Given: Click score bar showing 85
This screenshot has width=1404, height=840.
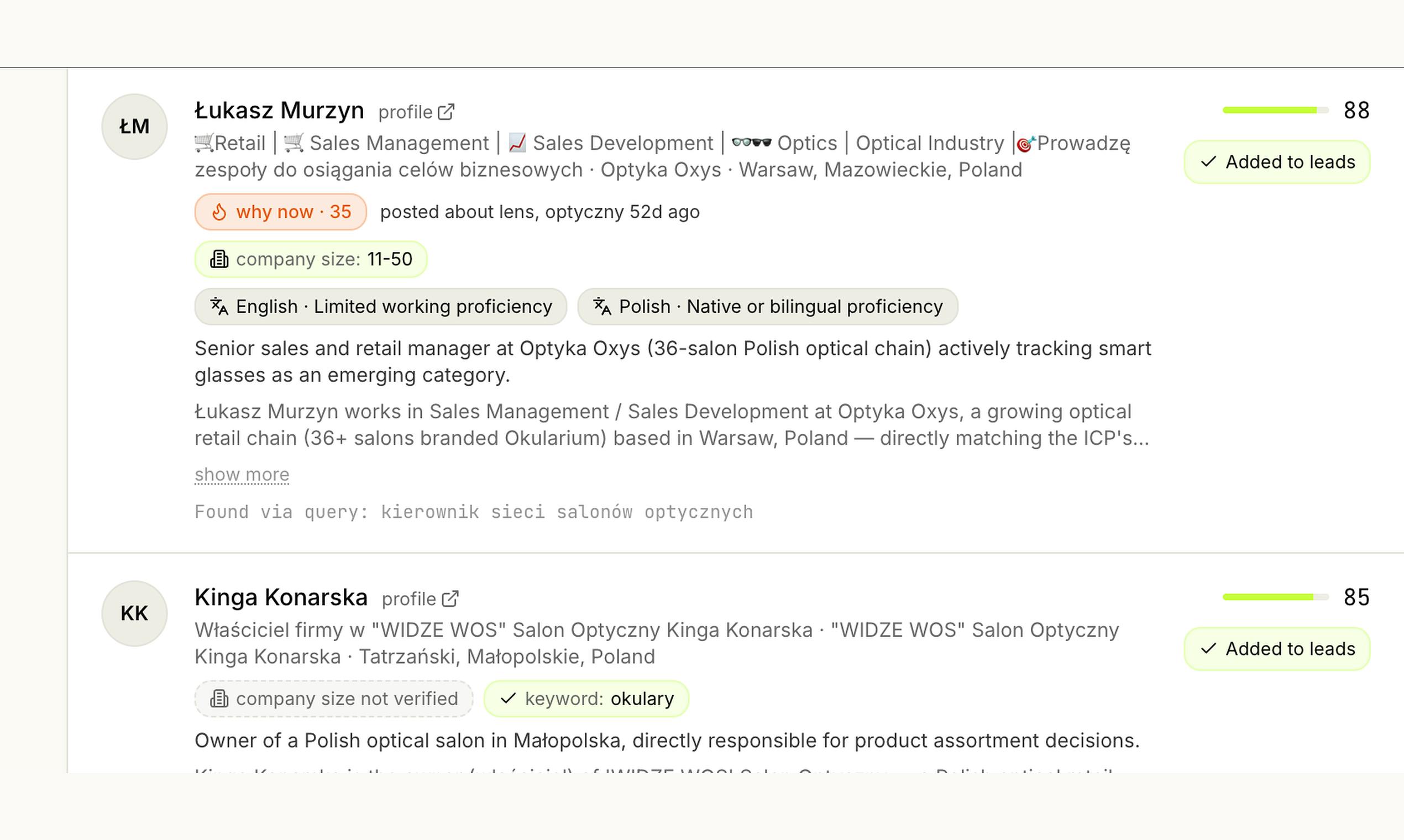Looking at the screenshot, I should 1276,597.
